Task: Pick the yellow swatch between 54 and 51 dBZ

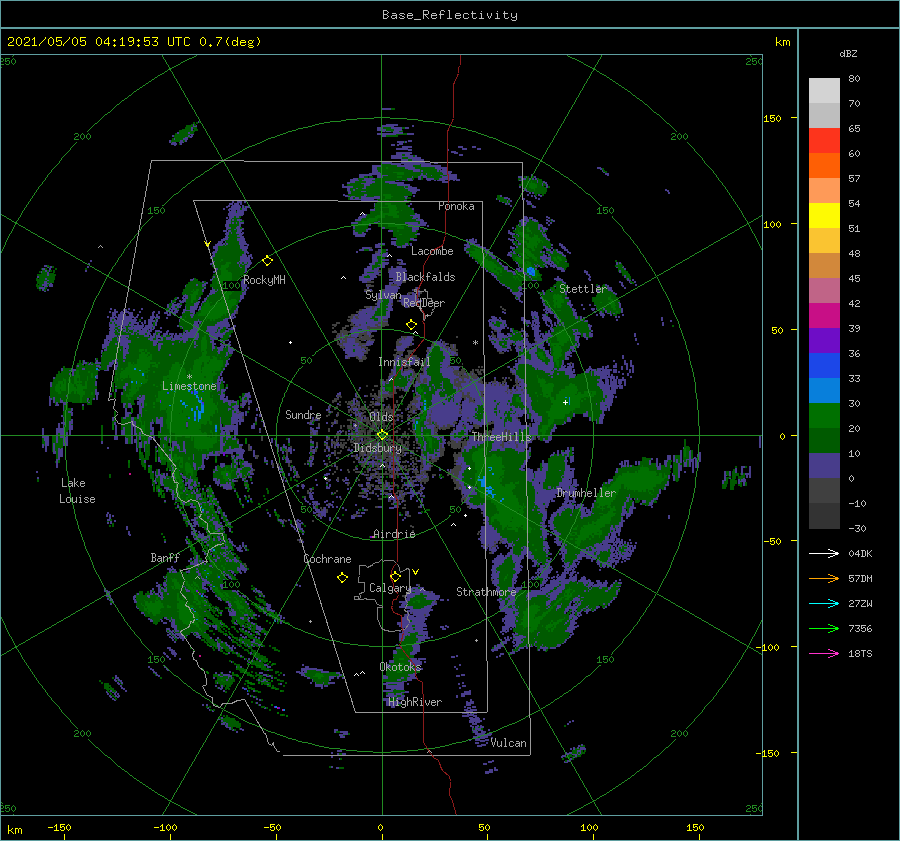Action: pos(824,216)
